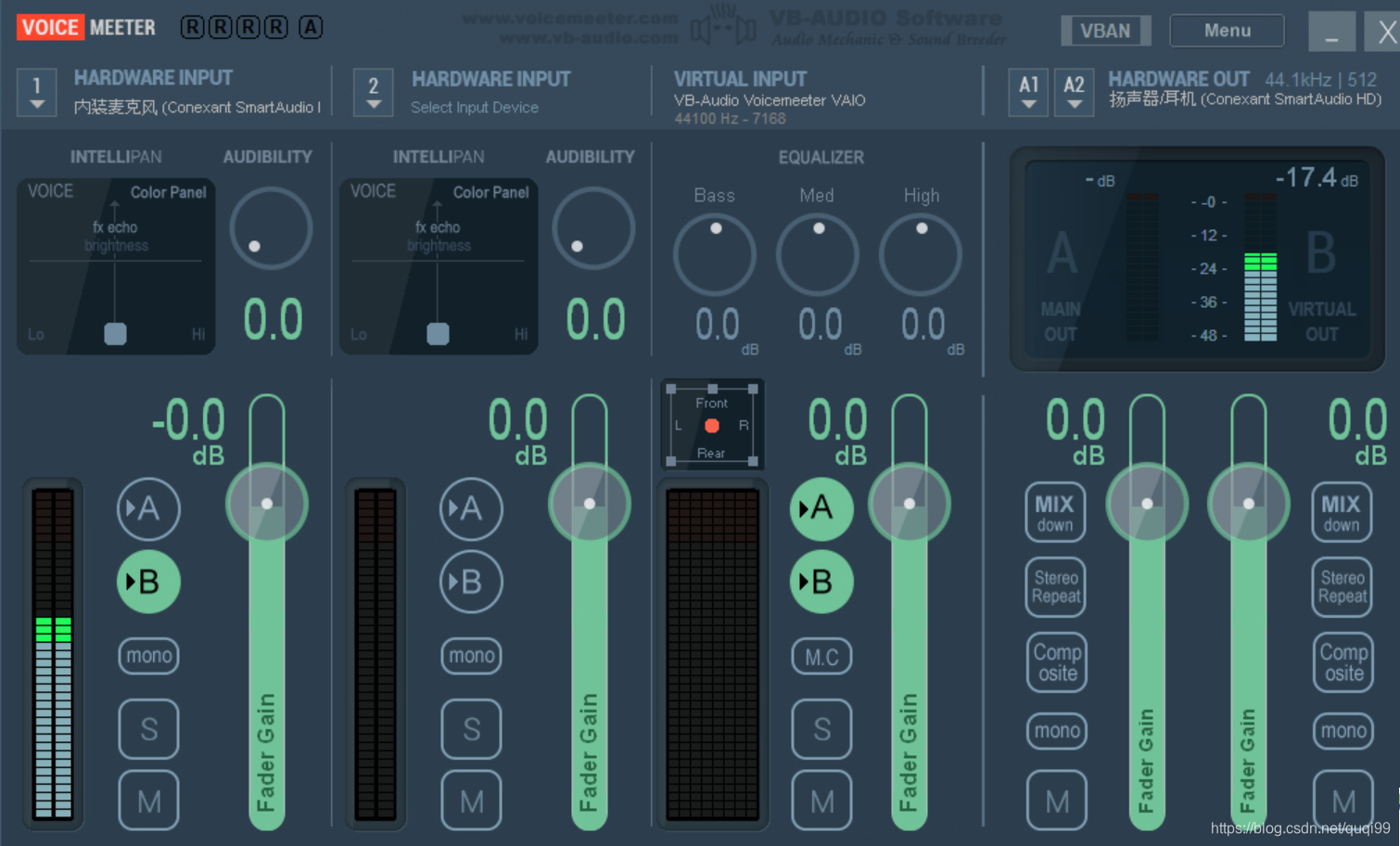Screen dimensions: 1400x846
Task: Open the A1 hardware output selector
Action: click(1028, 92)
